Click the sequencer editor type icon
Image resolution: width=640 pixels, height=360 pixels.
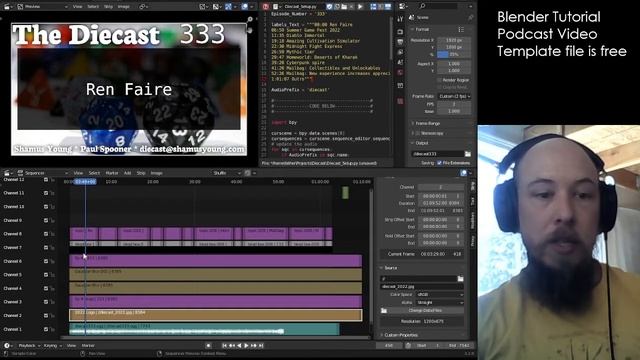click(x=7, y=173)
